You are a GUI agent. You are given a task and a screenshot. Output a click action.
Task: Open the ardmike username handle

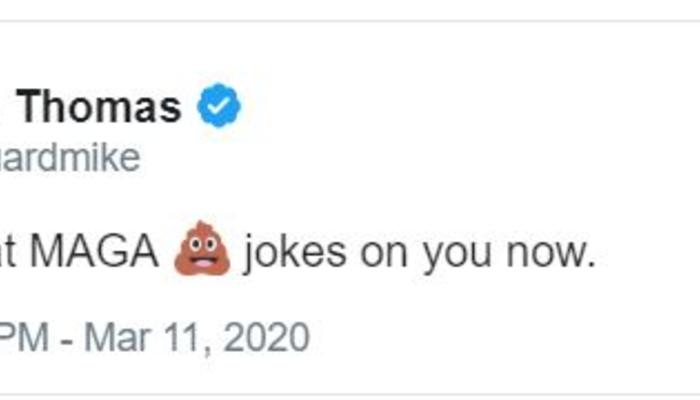coord(70,158)
